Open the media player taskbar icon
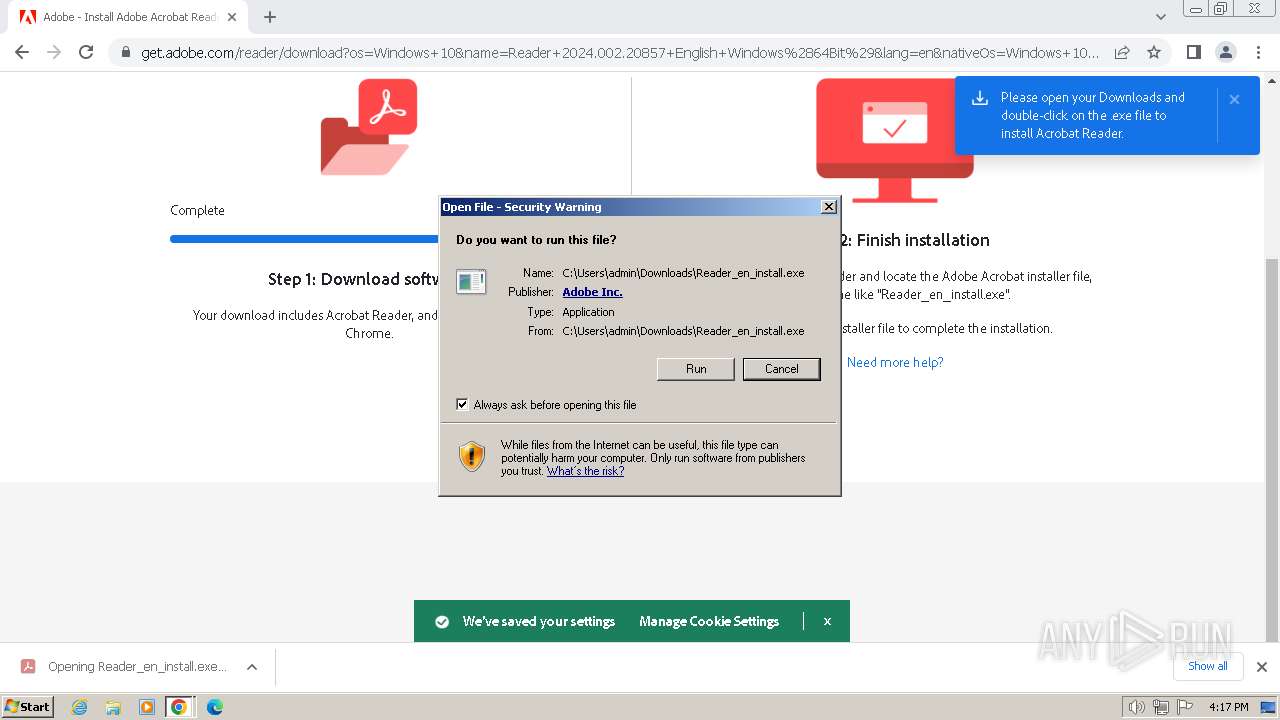The width and height of the screenshot is (1280, 720). pyautogui.click(x=147, y=707)
